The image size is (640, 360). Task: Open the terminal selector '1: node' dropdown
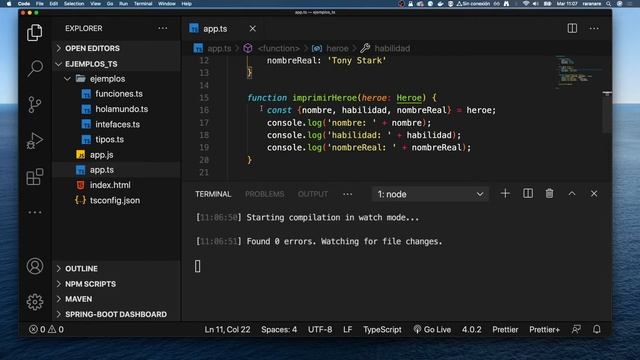(x=430, y=194)
